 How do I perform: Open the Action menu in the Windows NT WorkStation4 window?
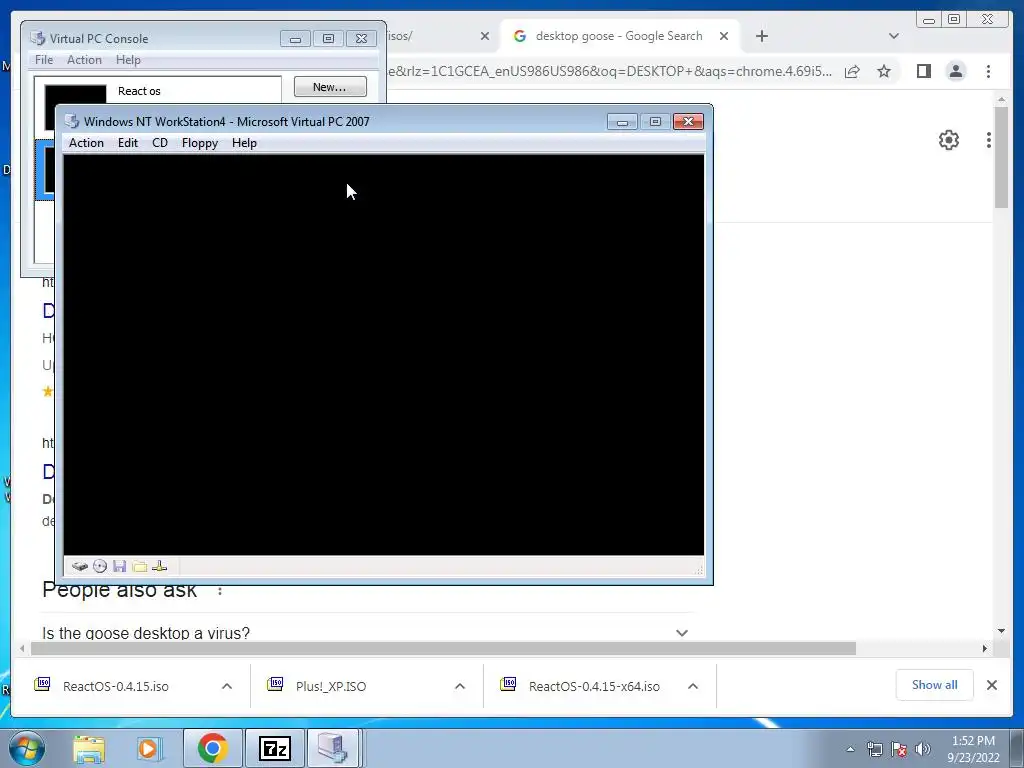click(86, 143)
